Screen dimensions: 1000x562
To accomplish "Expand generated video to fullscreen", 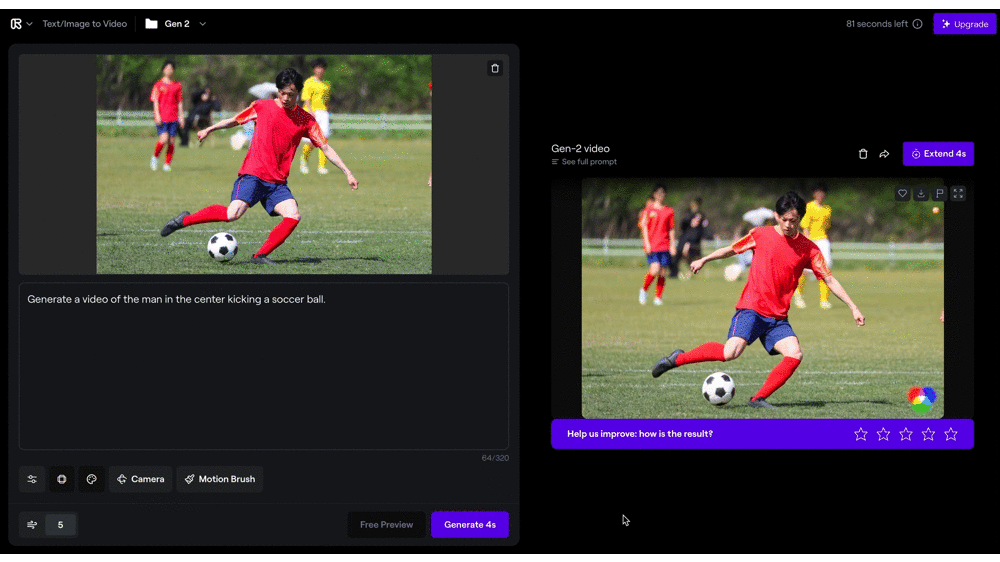I will (958, 193).
